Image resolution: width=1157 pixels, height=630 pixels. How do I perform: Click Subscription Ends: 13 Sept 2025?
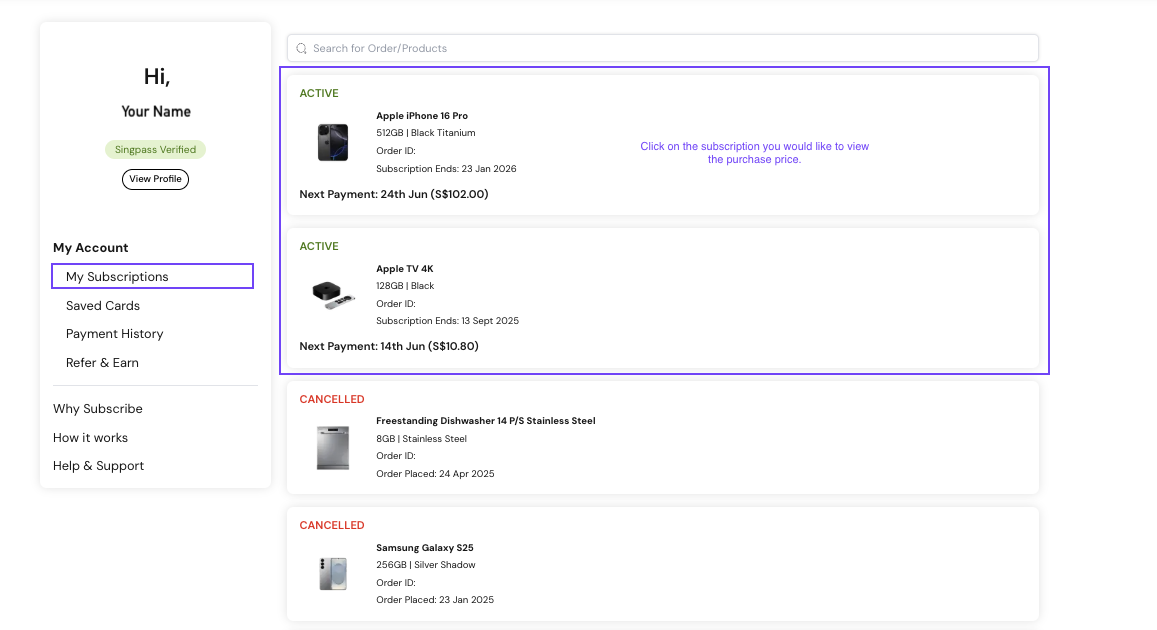tap(447, 321)
